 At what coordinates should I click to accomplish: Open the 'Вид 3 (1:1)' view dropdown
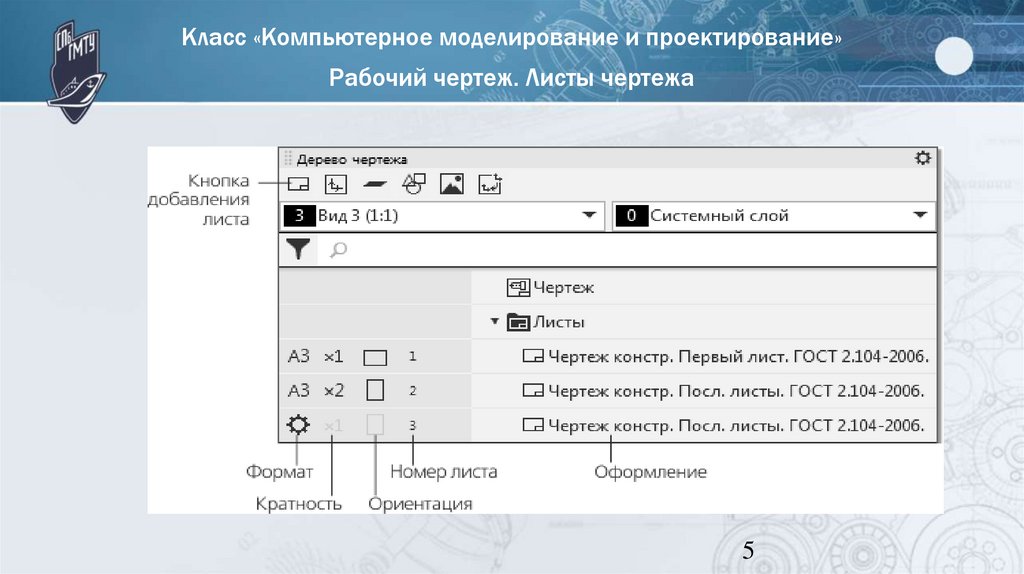(x=588, y=215)
